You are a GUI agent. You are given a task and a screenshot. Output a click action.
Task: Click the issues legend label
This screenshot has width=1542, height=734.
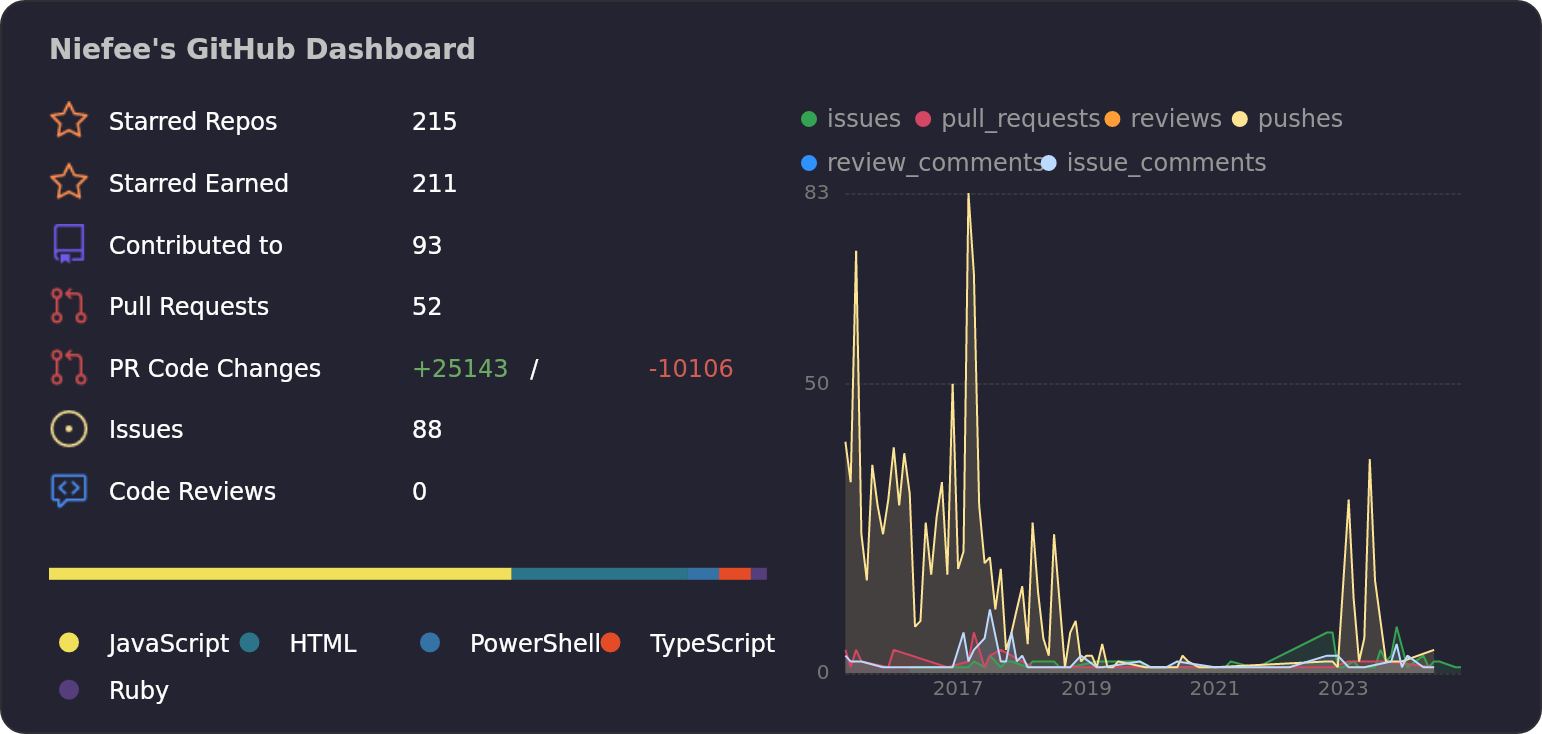864,119
